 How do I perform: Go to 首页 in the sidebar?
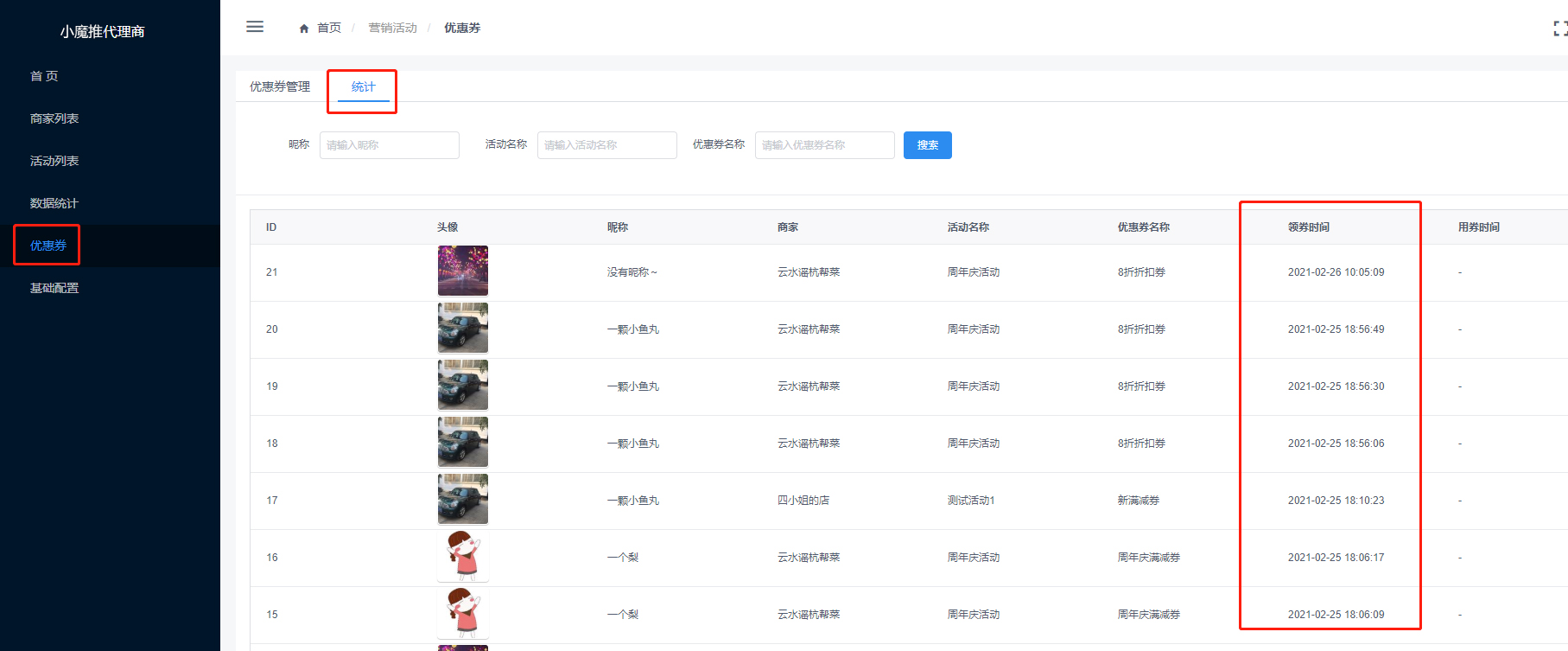pyautogui.click(x=44, y=76)
